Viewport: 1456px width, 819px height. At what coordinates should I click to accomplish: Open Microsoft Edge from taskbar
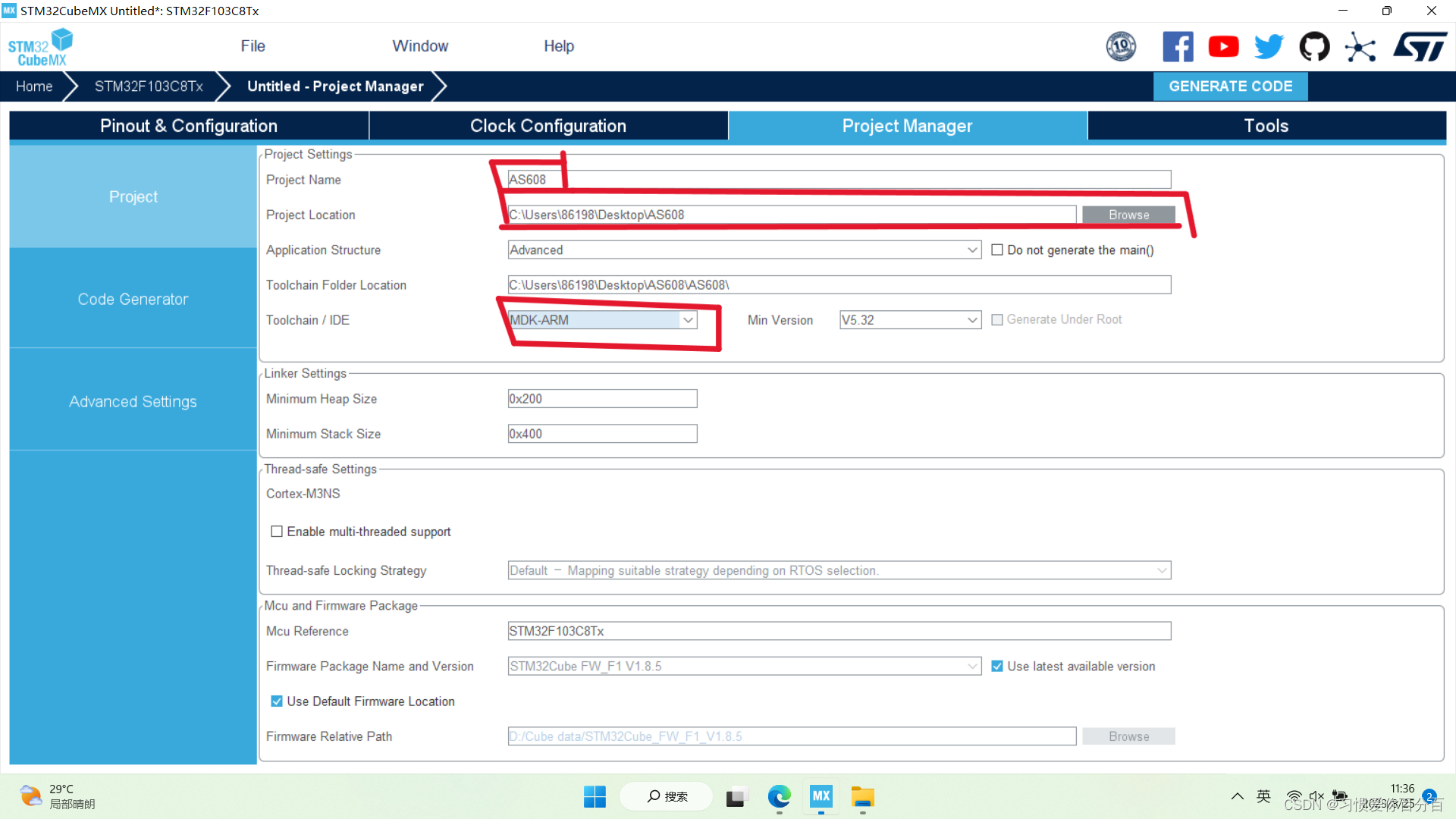pos(779,796)
